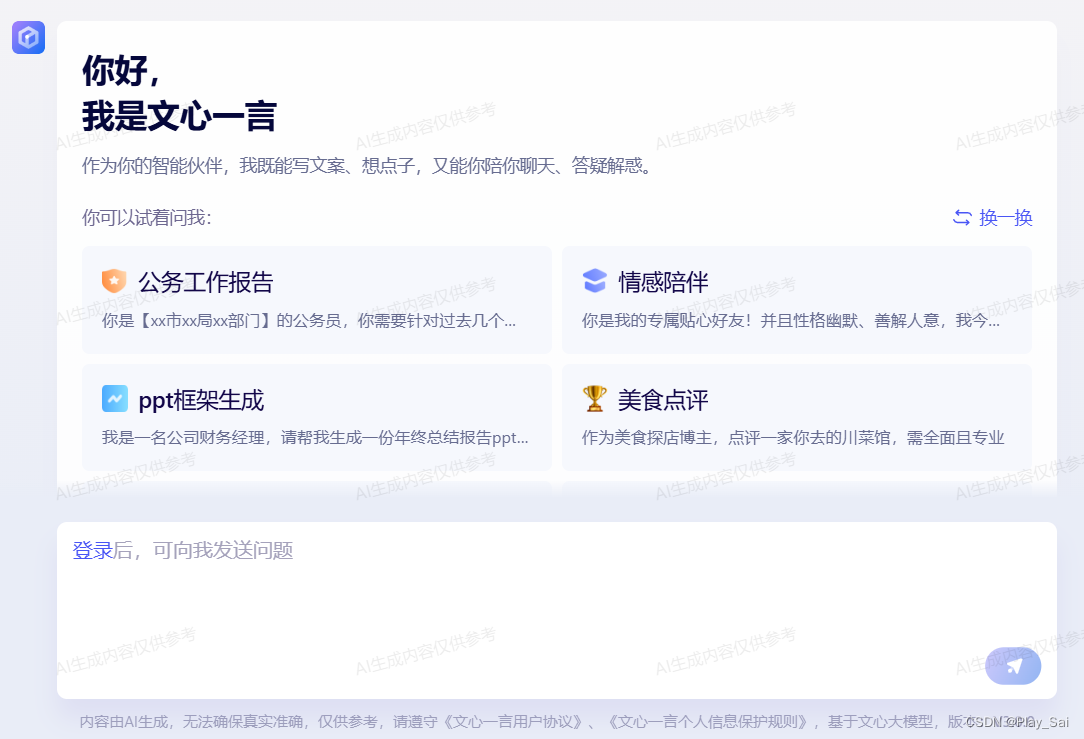Click the paper plane send button
Viewport: 1084px width, 739px height.
click(1013, 666)
